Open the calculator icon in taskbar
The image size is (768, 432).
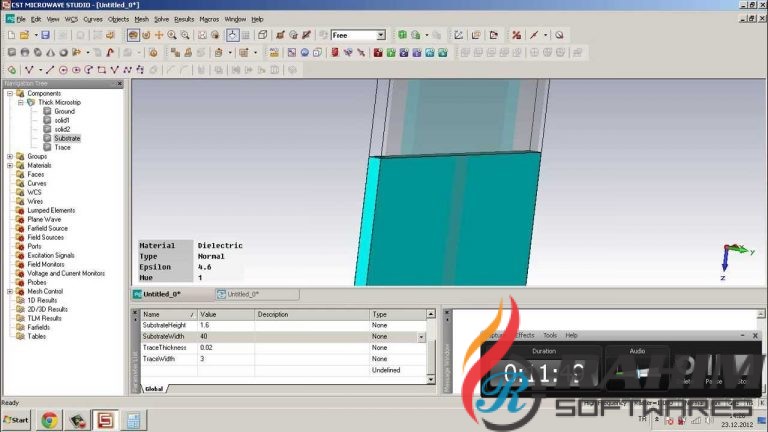133,421
